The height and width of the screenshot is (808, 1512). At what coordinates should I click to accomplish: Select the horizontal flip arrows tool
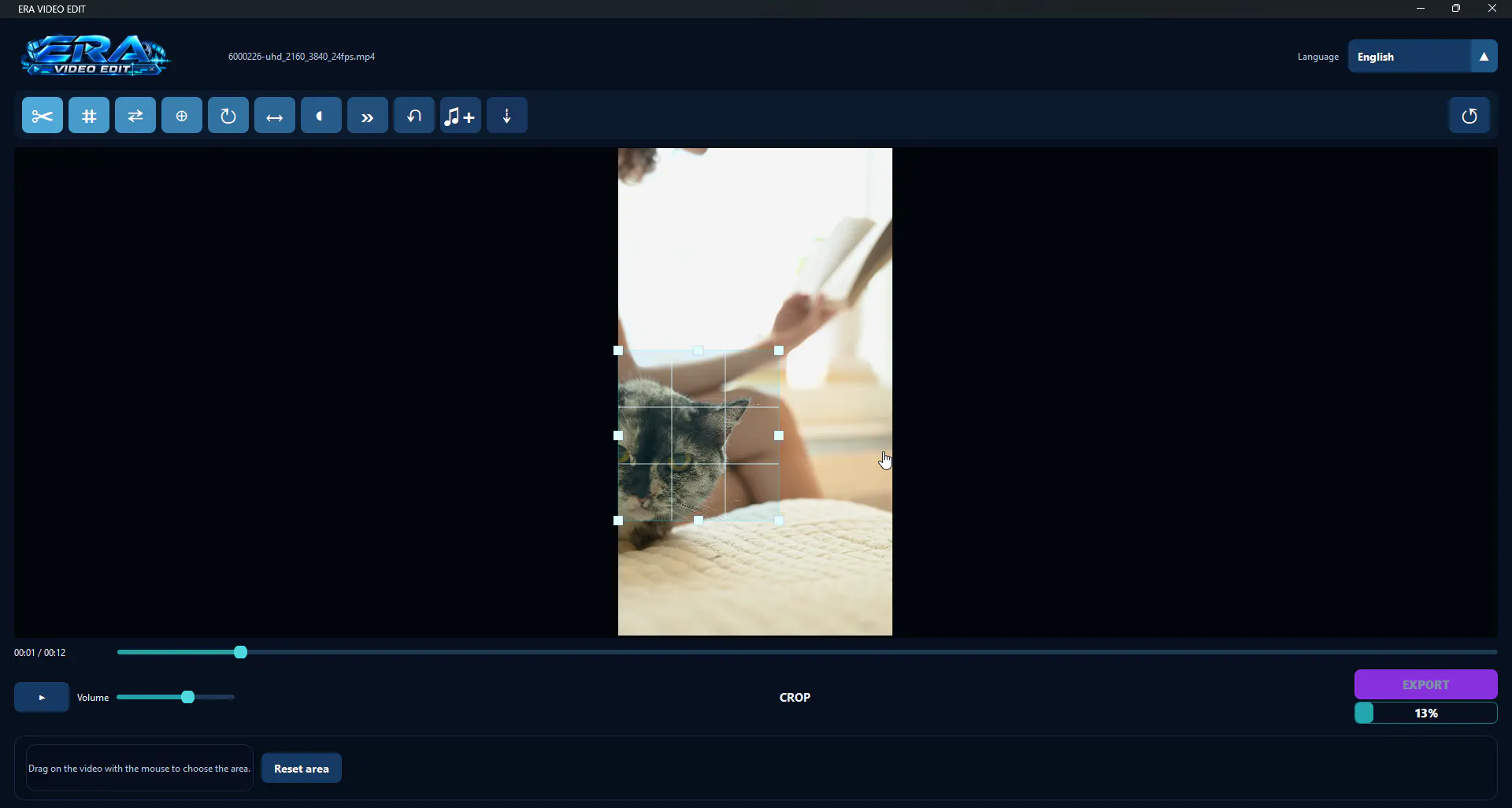pyautogui.click(x=275, y=116)
